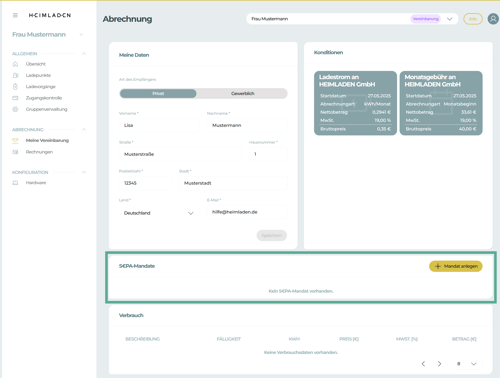The image size is (500, 378).
Task: Click the Verbrauch section heading
Action: point(131,315)
